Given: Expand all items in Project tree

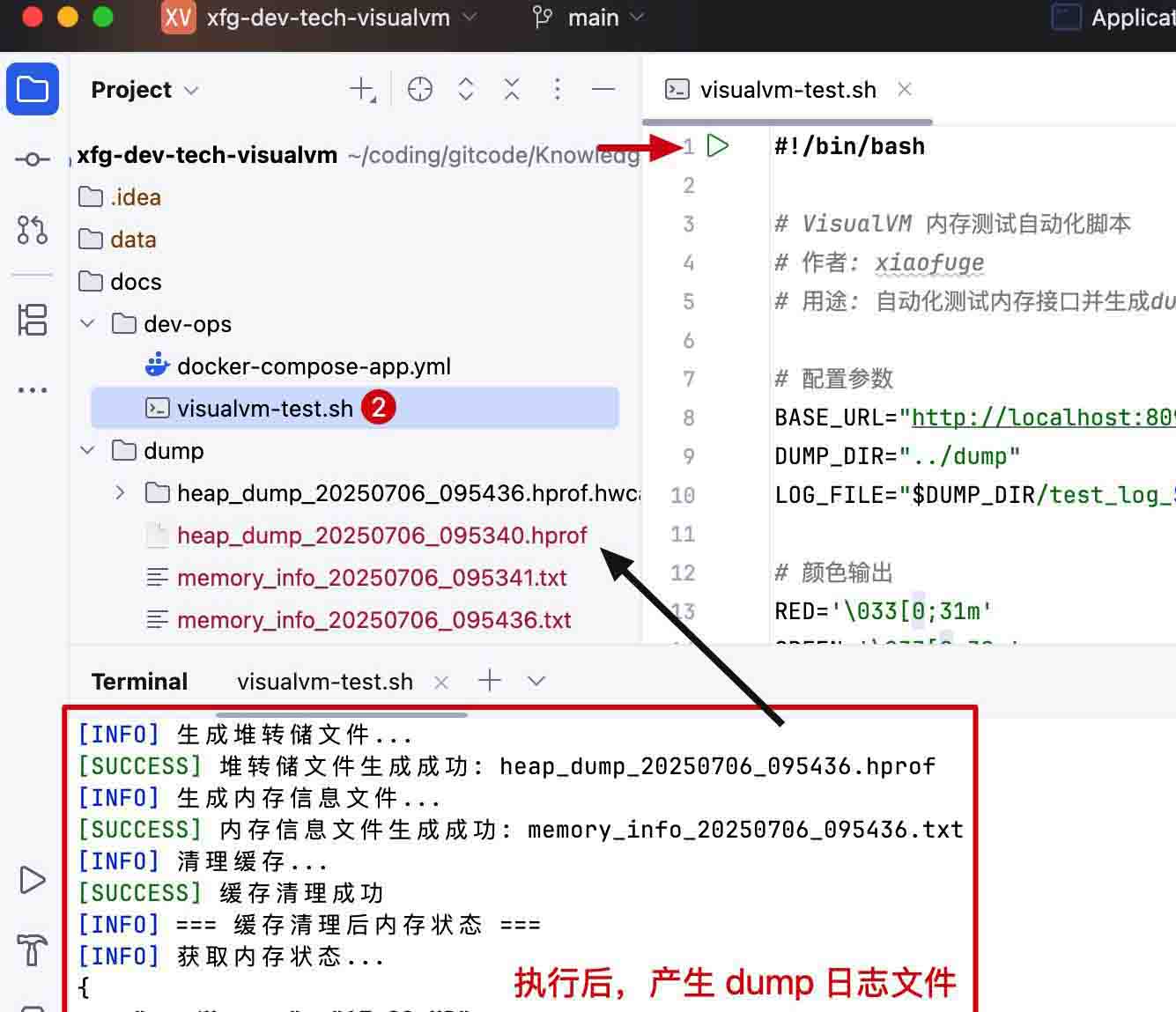Looking at the screenshot, I should pyautogui.click(x=466, y=89).
